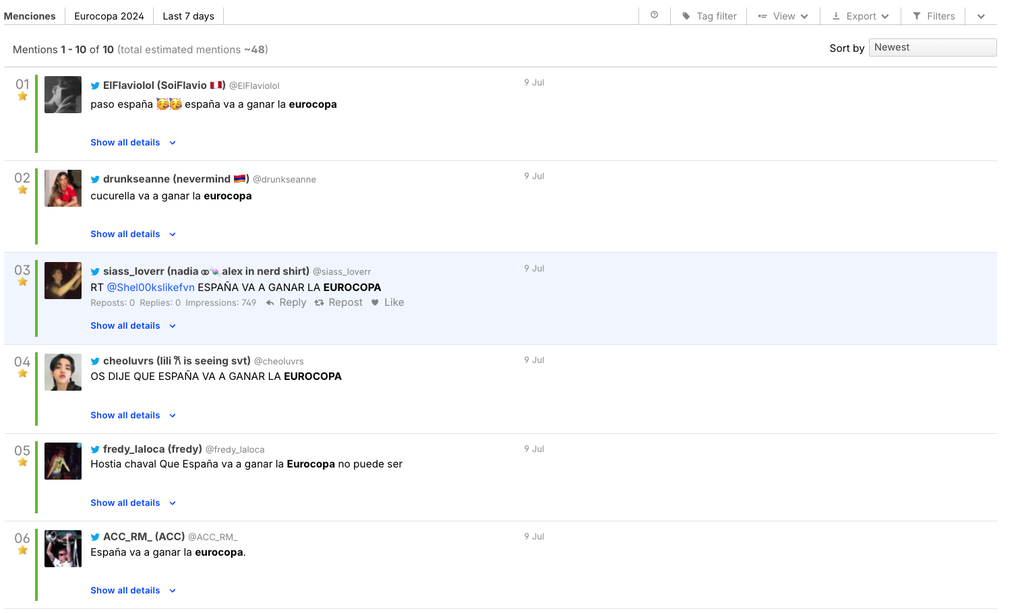The height and width of the screenshot is (613, 1024).
Task: Click Show all details for cheoluvrs
Action: 133,415
